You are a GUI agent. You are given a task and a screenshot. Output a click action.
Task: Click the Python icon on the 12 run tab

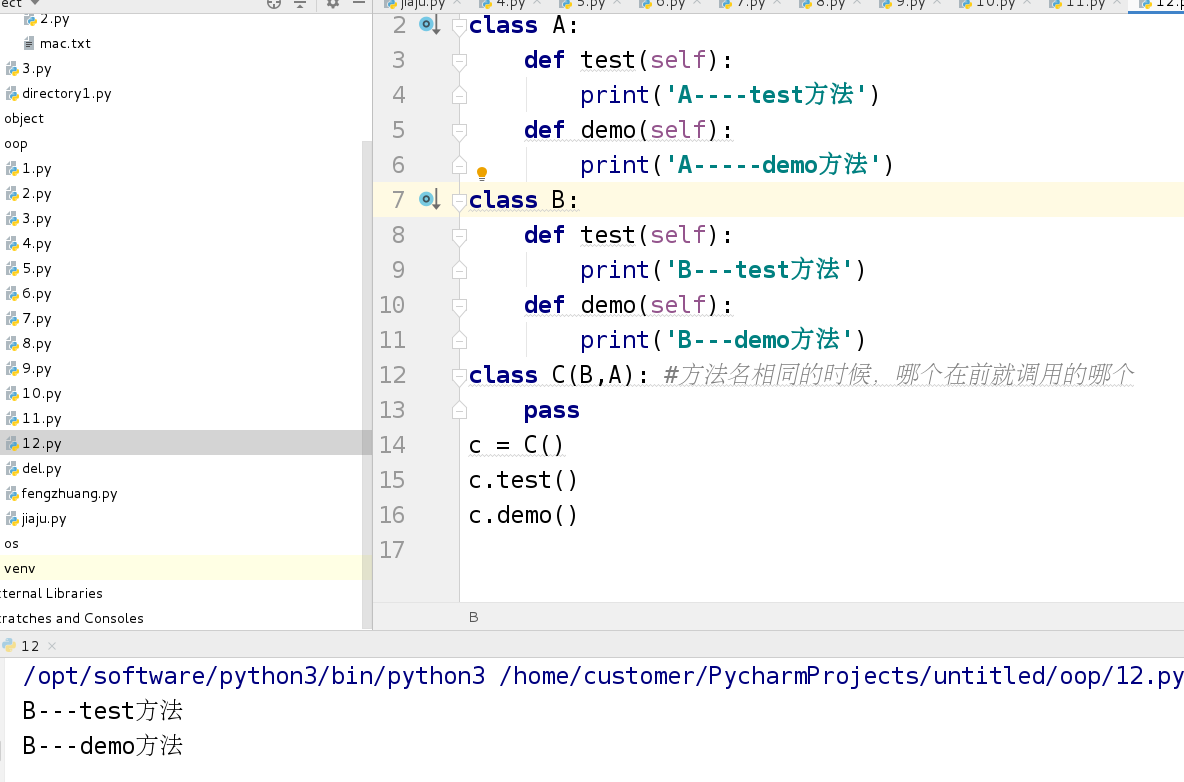pyautogui.click(x=9, y=645)
